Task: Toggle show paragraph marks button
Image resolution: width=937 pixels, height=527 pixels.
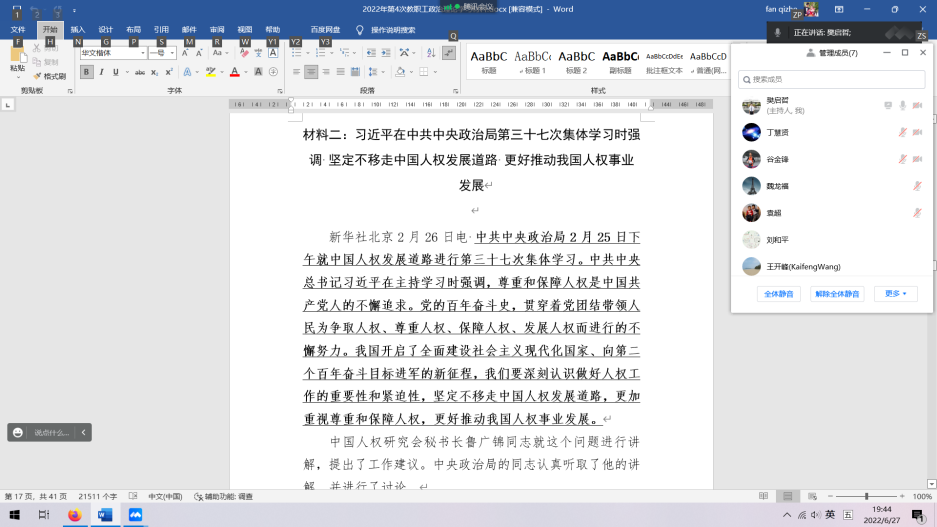Action: [449, 53]
